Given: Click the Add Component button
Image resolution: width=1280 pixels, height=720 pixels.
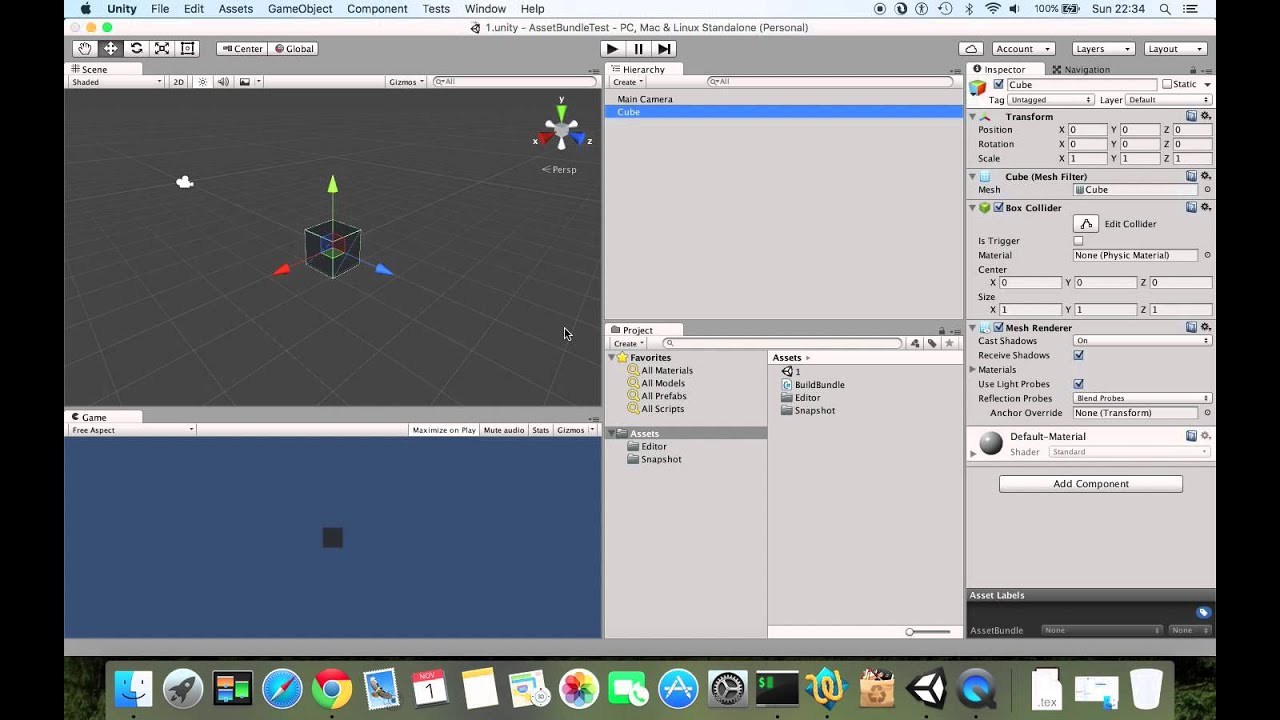Looking at the screenshot, I should [x=1090, y=483].
